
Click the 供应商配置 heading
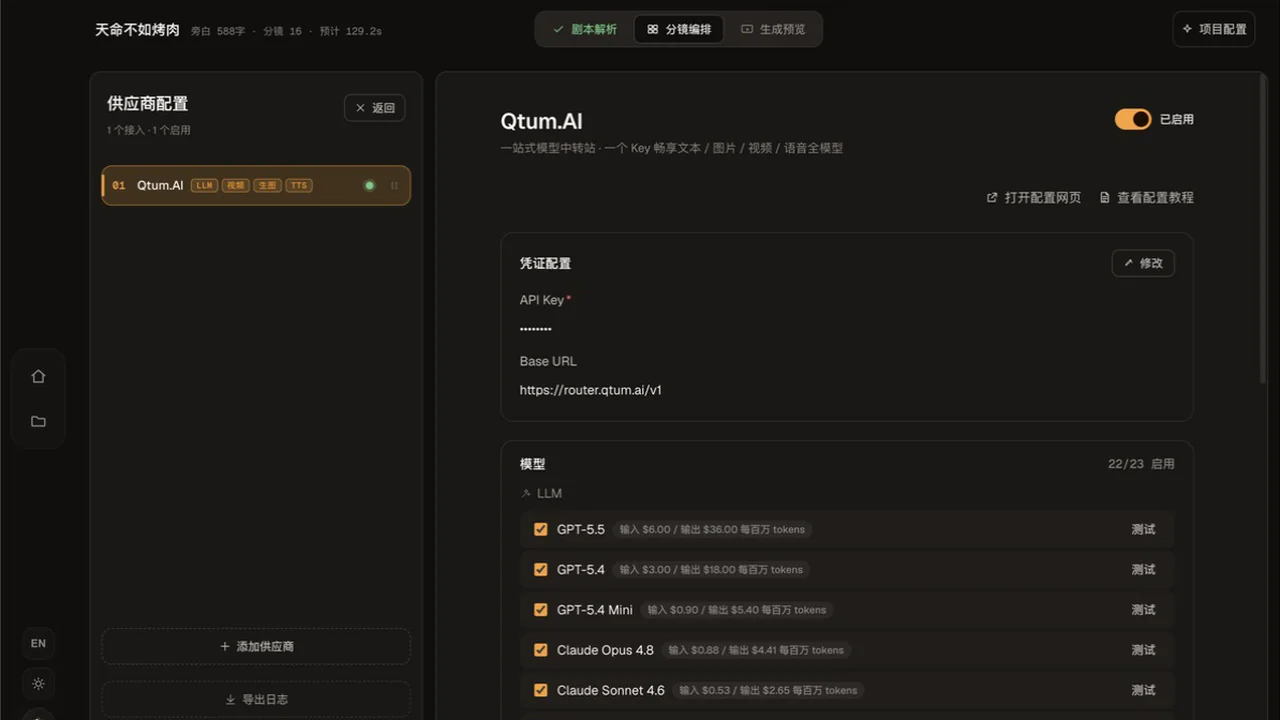pyautogui.click(x=148, y=104)
